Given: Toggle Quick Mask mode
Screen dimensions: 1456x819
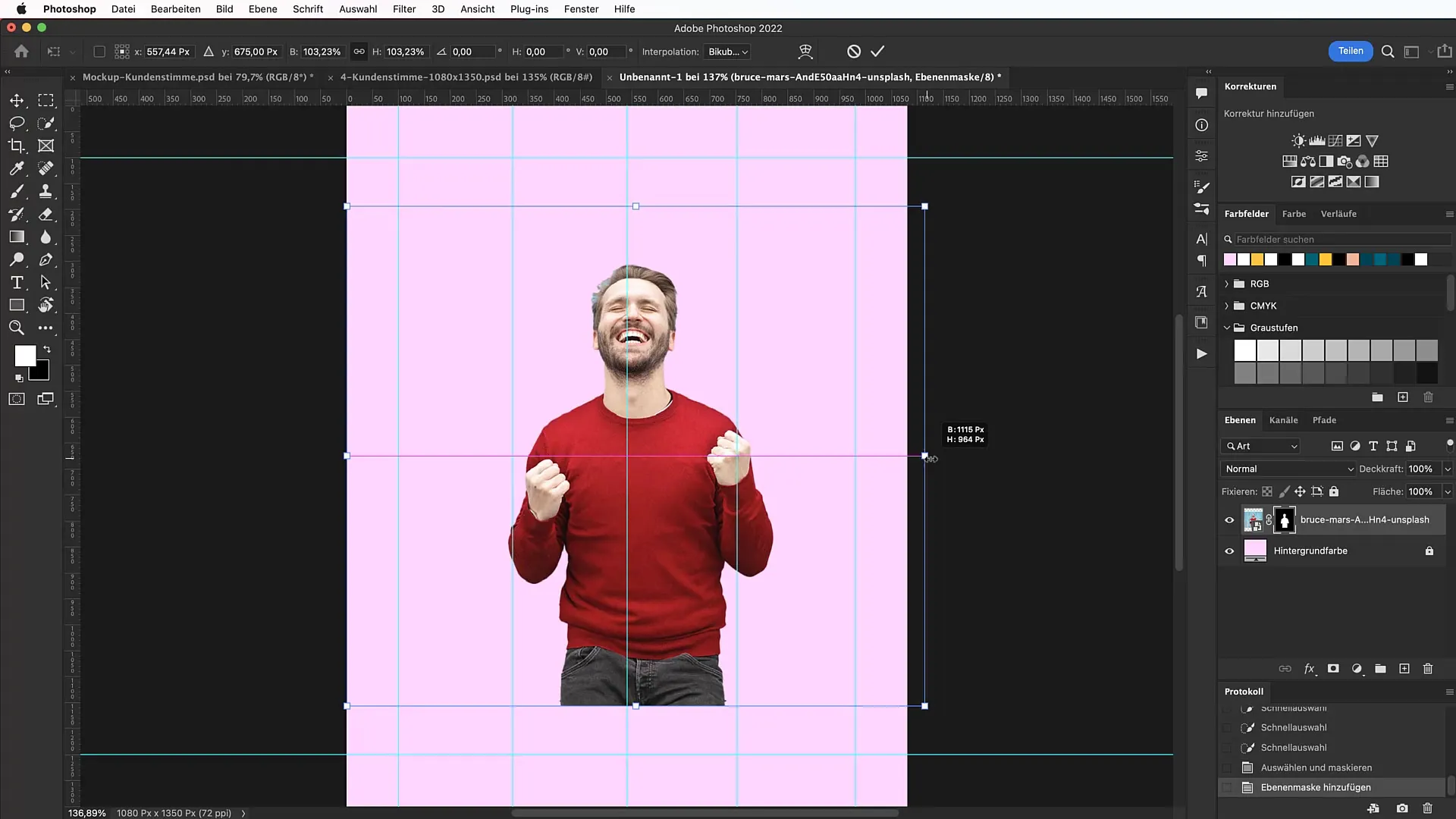Looking at the screenshot, I should (17, 399).
